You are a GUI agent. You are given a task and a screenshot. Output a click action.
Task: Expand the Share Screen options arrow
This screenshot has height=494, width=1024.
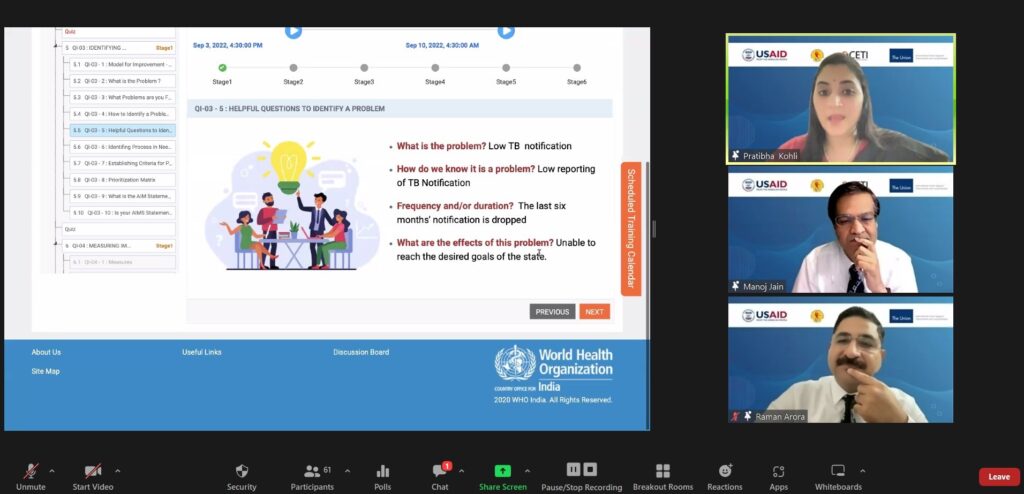pyautogui.click(x=527, y=470)
